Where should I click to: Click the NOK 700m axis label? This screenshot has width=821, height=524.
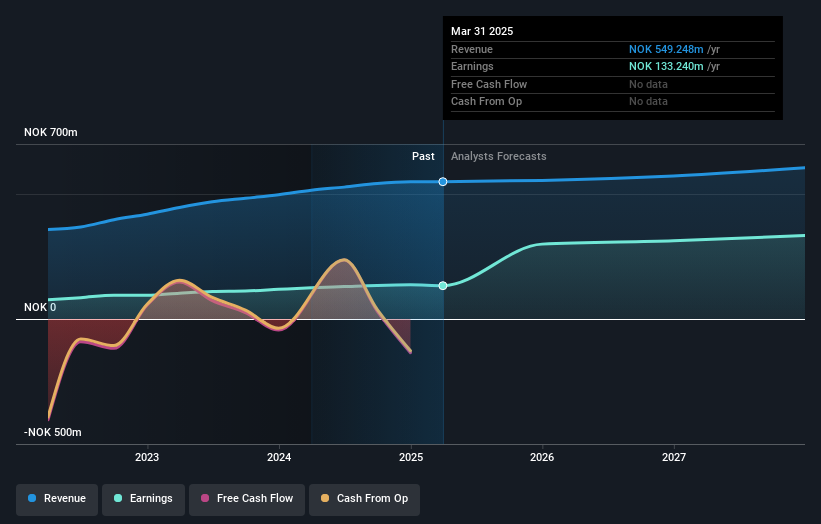(51, 132)
